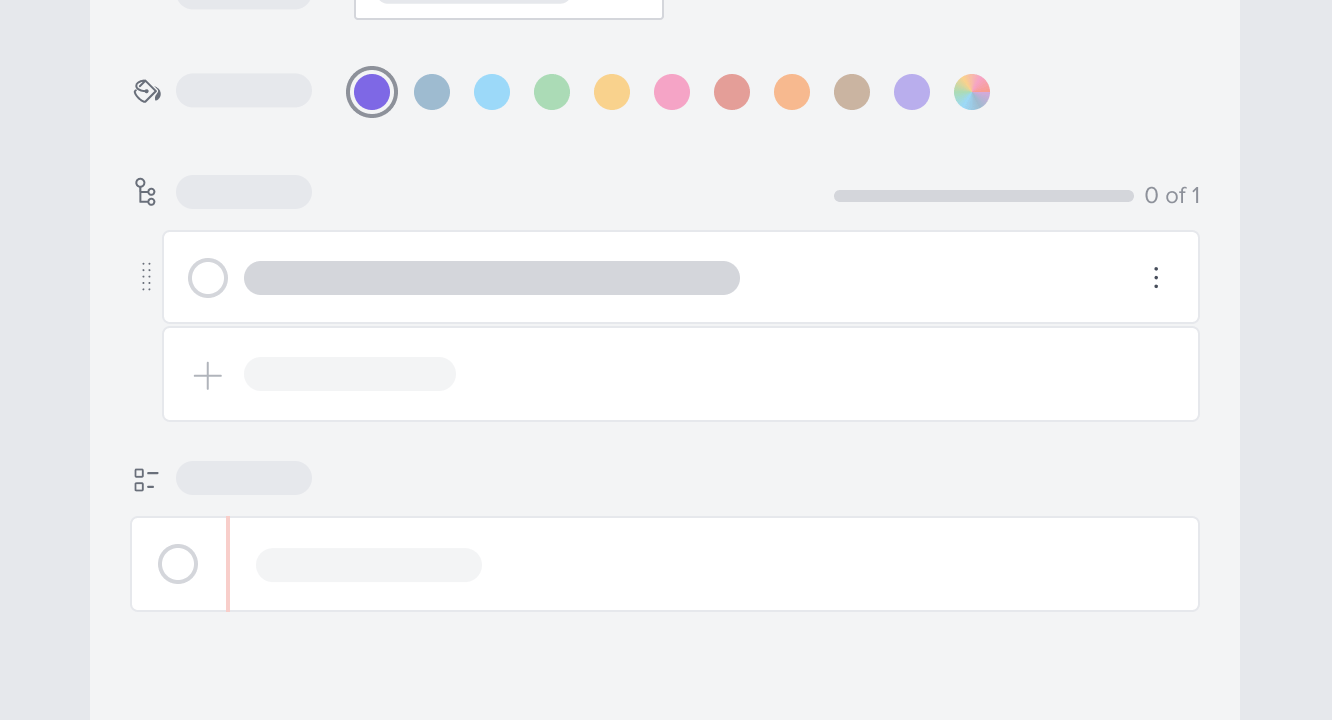Screen dimensions: 1332x720
Task: Choose the sky blue color swatch
Action: point(492,91)
